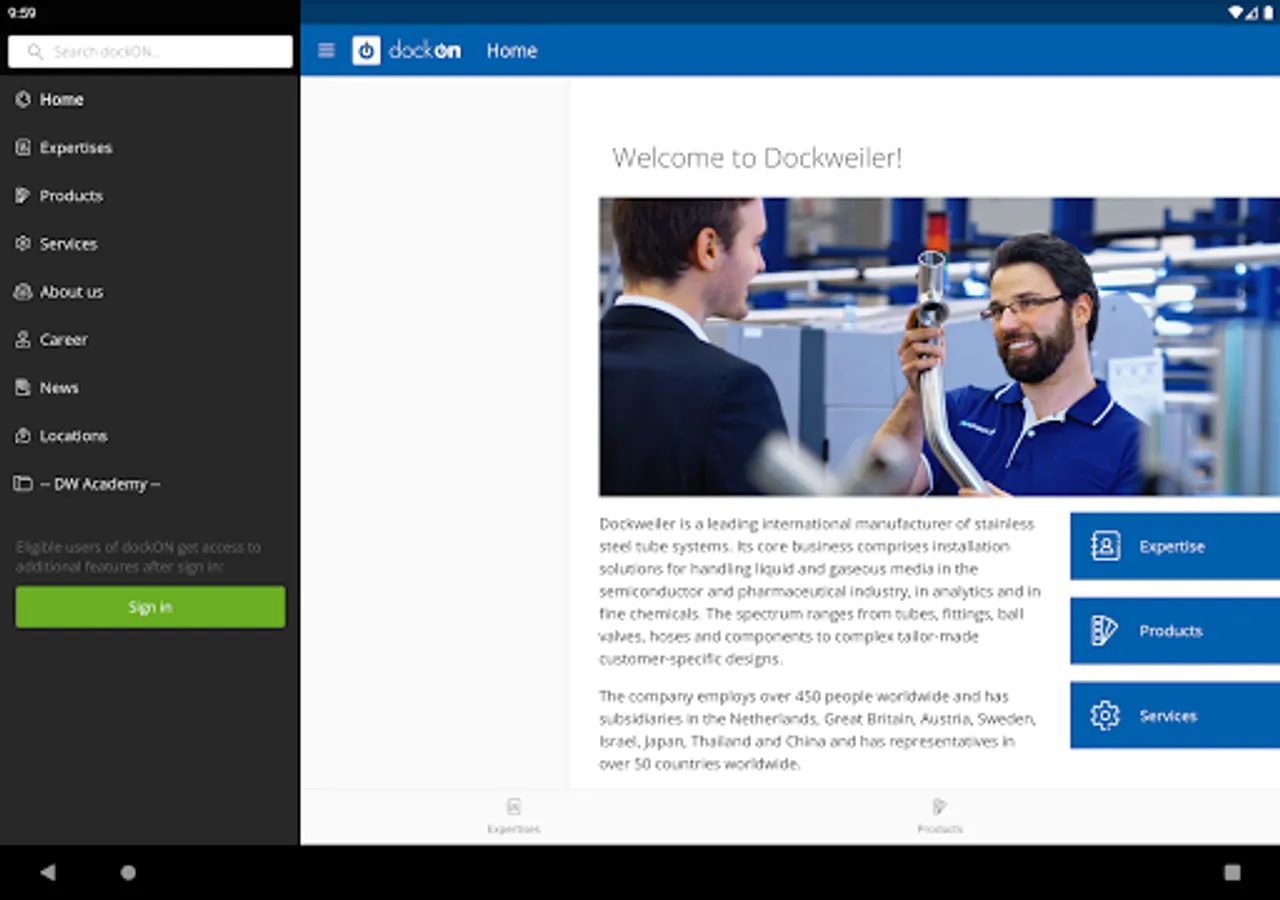1280x900 pixels.
Task: Click the News sidebar icon
Action: pyautogui.click(x=23, y=387)
